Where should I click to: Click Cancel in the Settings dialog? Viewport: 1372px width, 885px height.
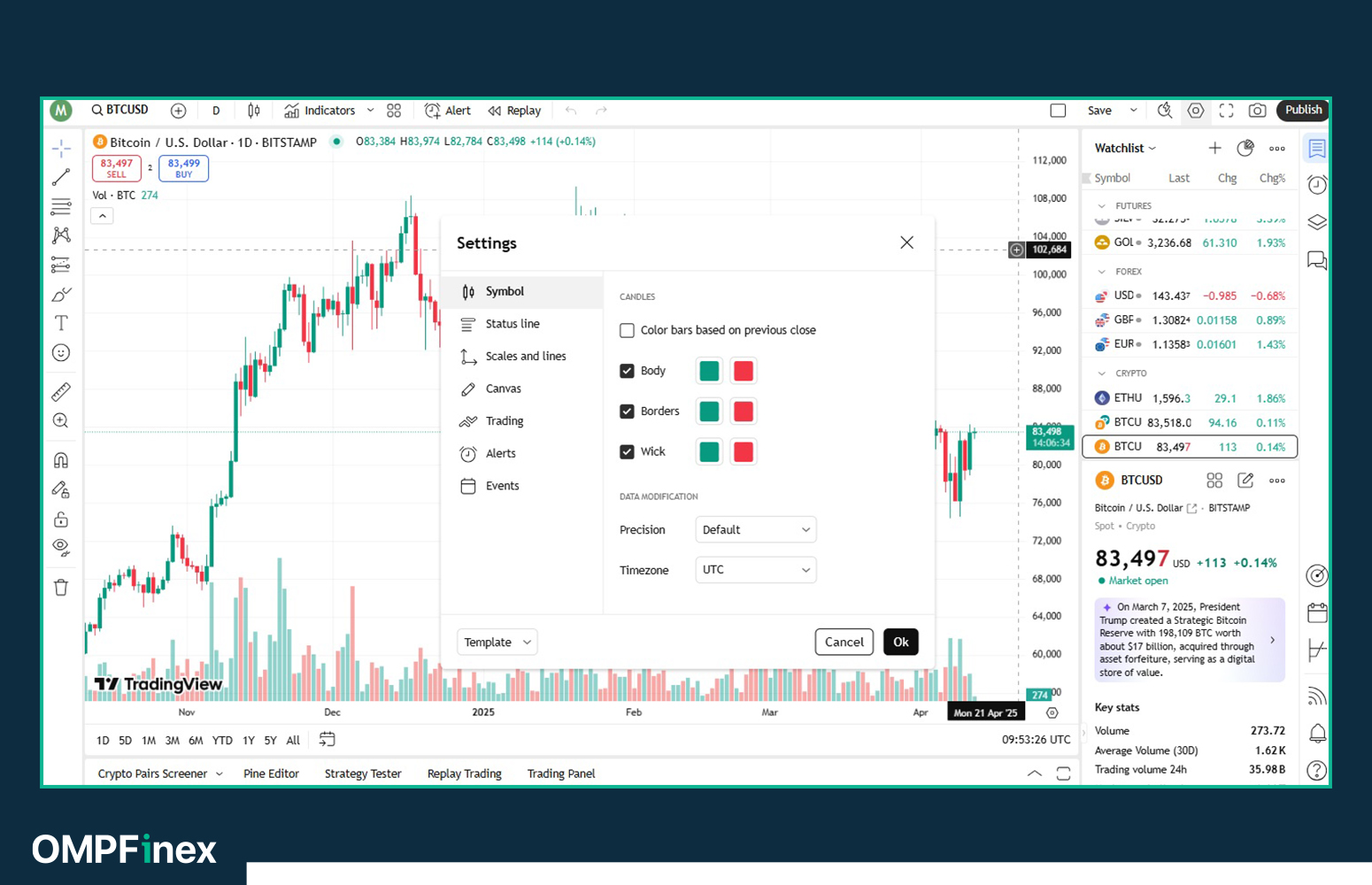[x=844, y=643]
